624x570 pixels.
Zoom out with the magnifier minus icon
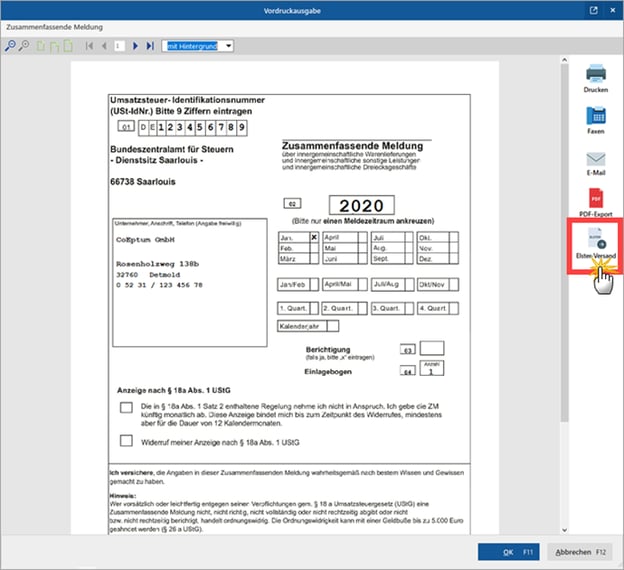[24, 46]
